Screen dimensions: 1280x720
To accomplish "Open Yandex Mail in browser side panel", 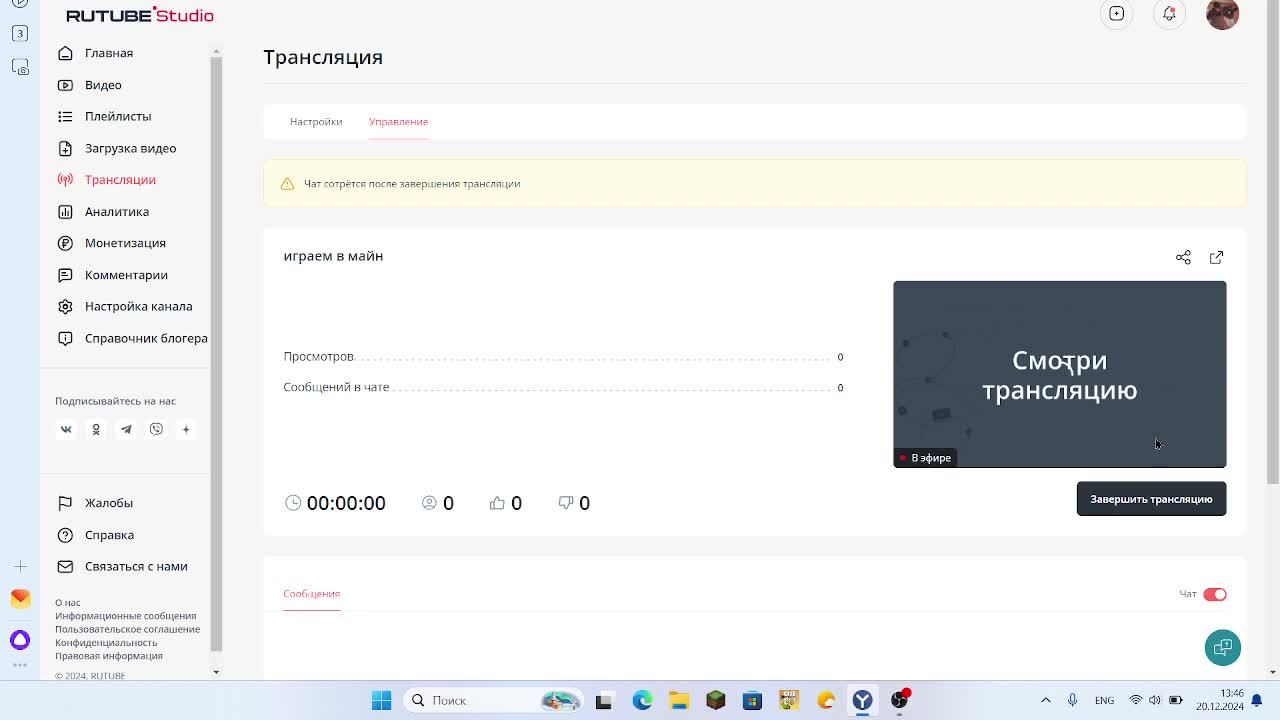I will click(20, 598).
